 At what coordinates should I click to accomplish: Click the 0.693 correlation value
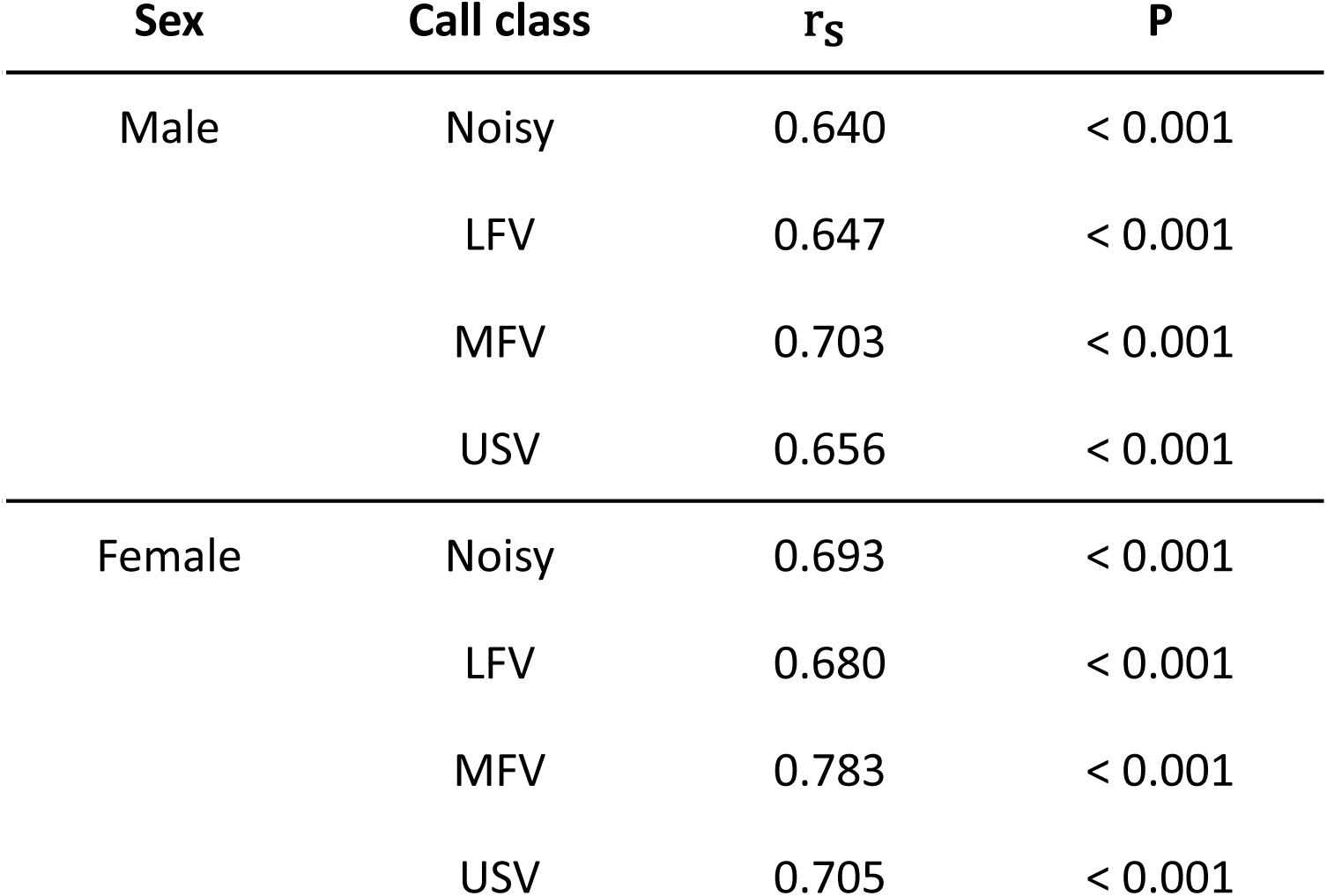click(829, 557)
